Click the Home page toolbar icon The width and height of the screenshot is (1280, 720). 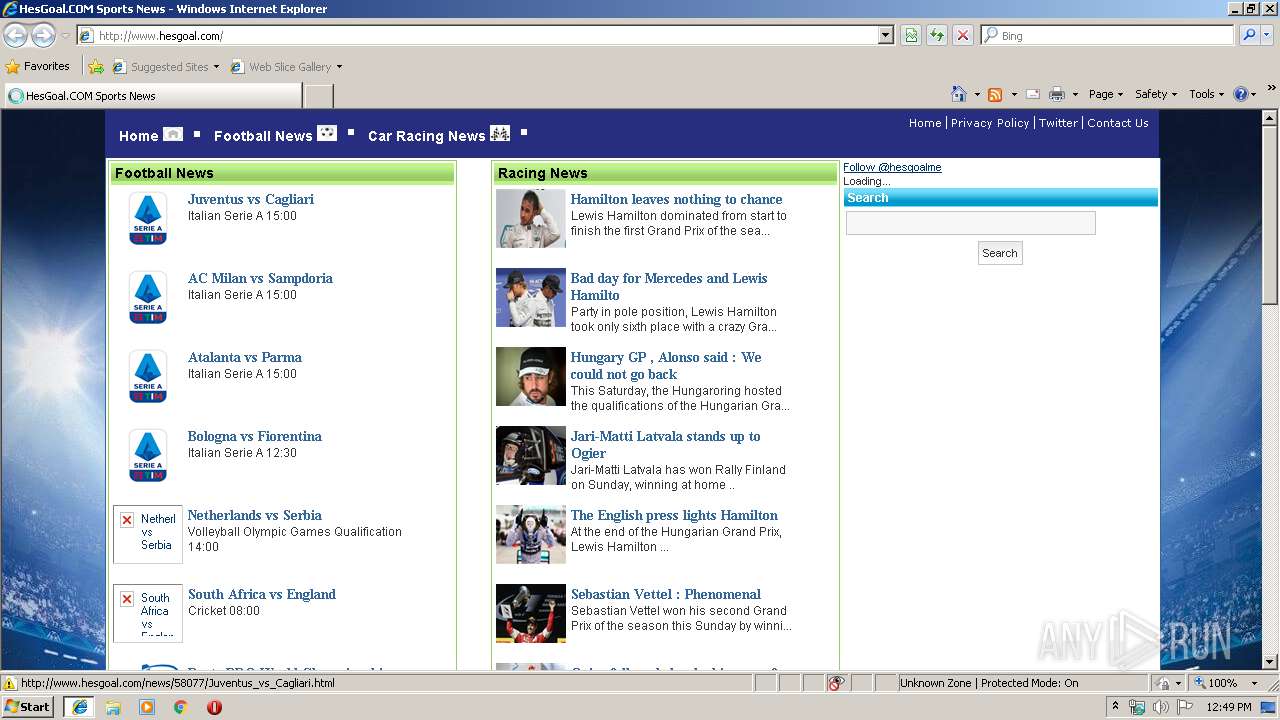coord(958,94)
